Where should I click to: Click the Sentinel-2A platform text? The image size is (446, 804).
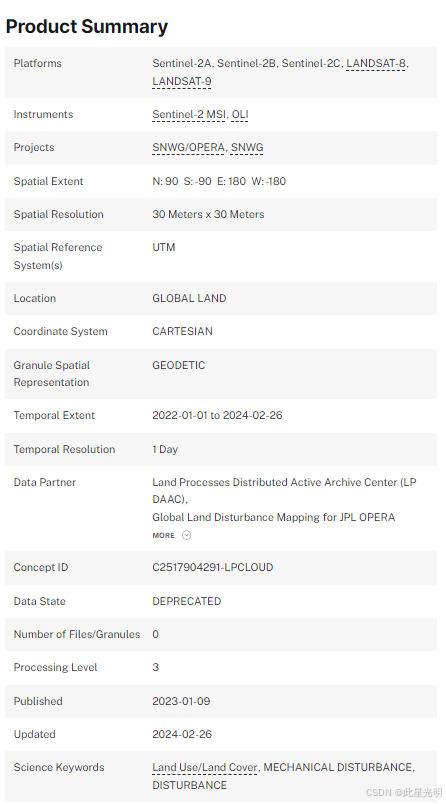(x=182, y=63)
